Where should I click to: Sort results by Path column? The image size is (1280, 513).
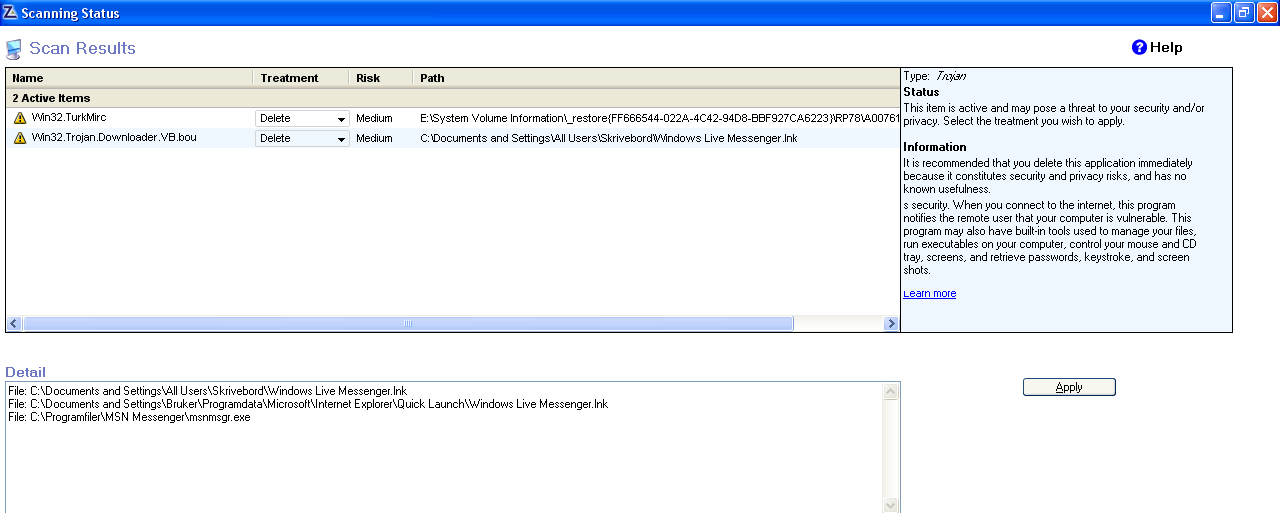click(656, 78)
